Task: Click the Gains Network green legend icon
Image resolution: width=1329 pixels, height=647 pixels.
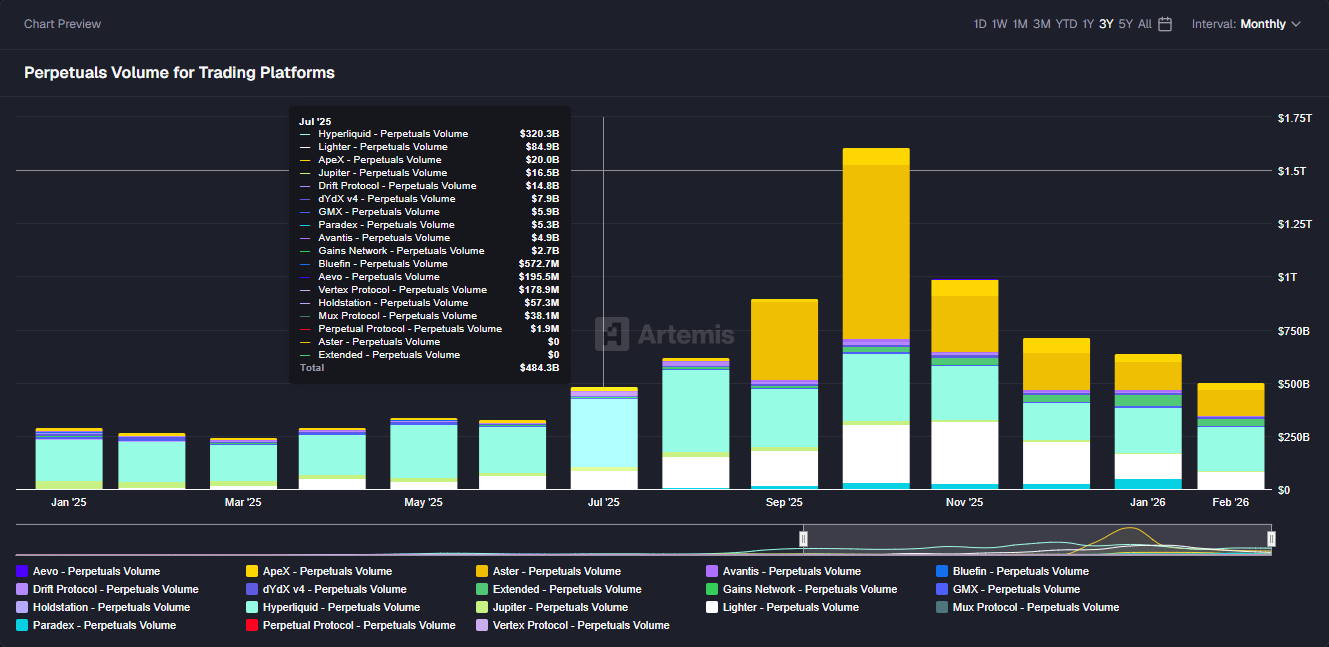Action: point(712,590)
